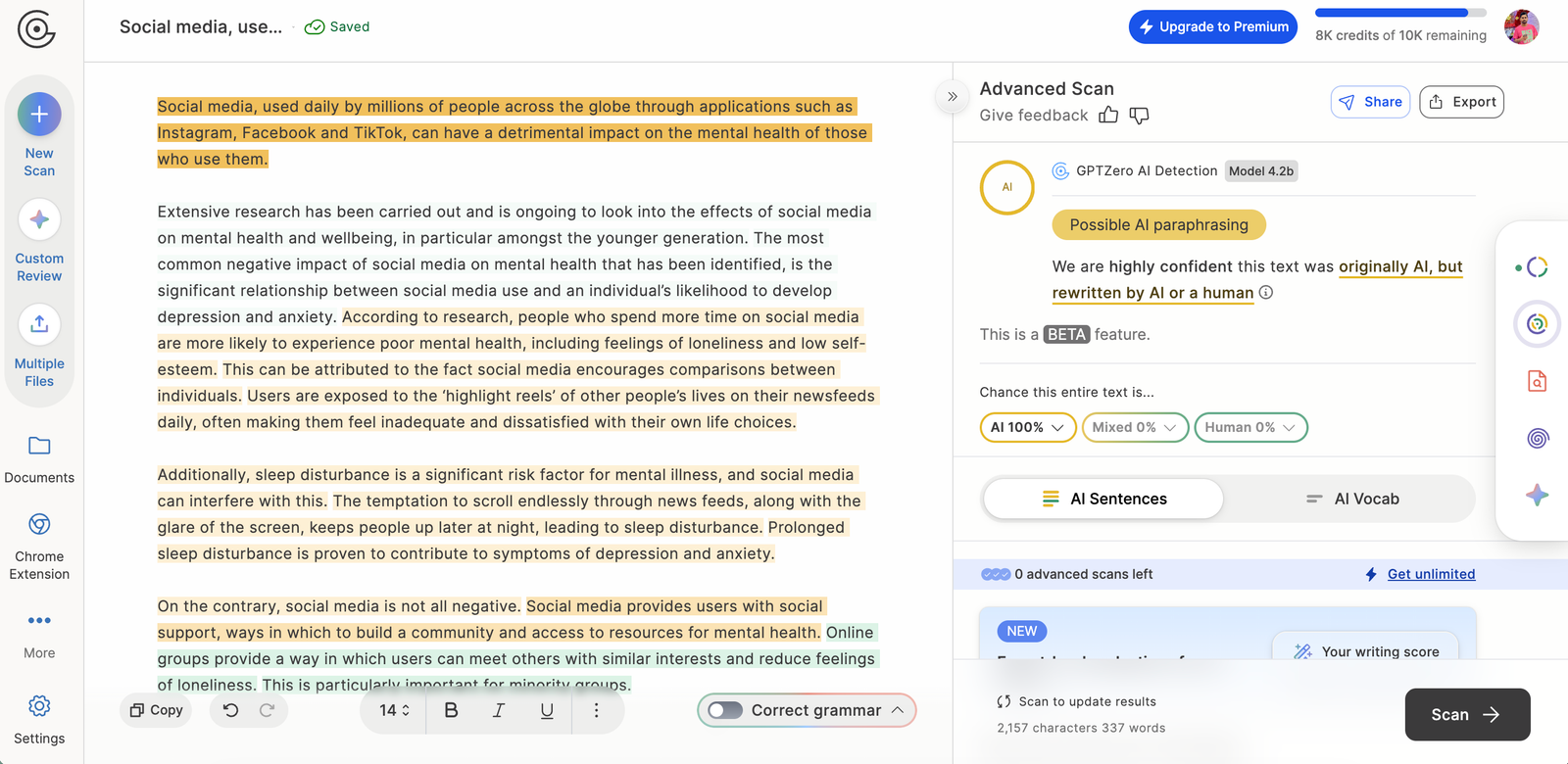Image resolution: width=1568 pixels, height=764 pixels.
Task: Expand the Mixed 0% breakdown
Action: [x=1135, y=427]
